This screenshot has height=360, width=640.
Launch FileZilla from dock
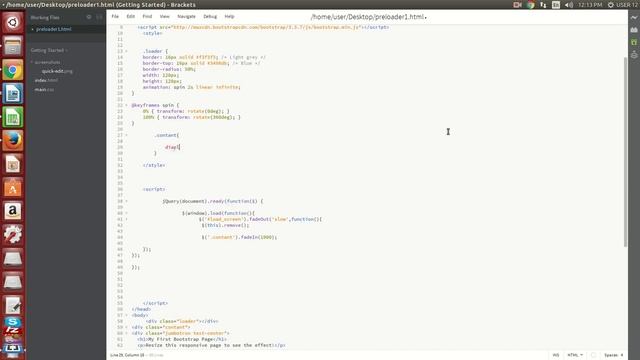[x=13, y=330]
